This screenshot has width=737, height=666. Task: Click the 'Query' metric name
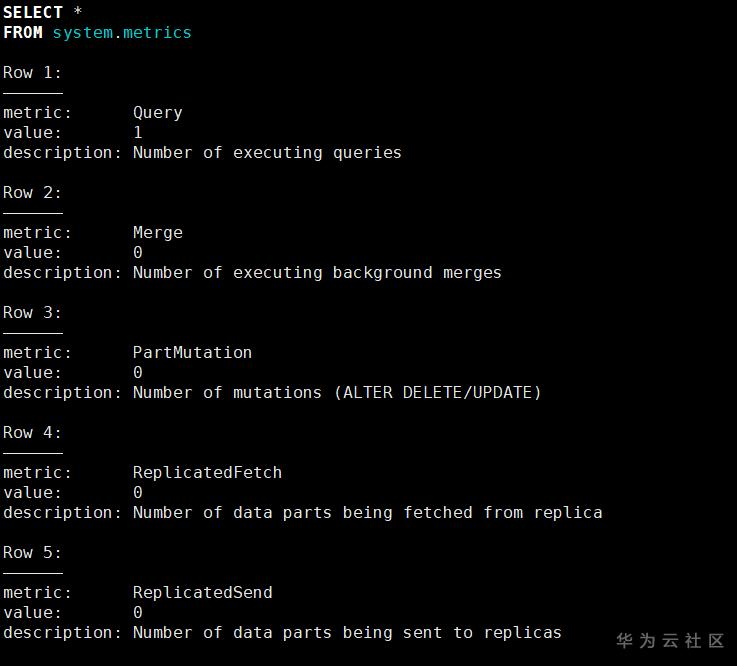(158, 112)
